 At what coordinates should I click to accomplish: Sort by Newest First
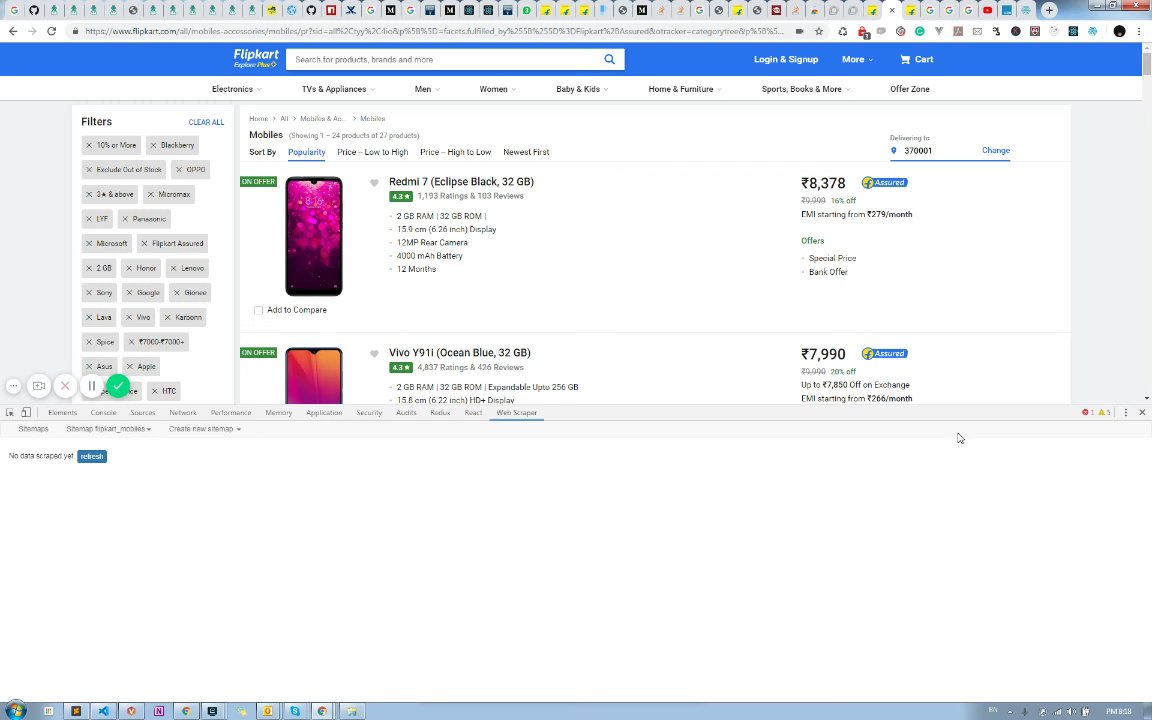coord(526,152)
